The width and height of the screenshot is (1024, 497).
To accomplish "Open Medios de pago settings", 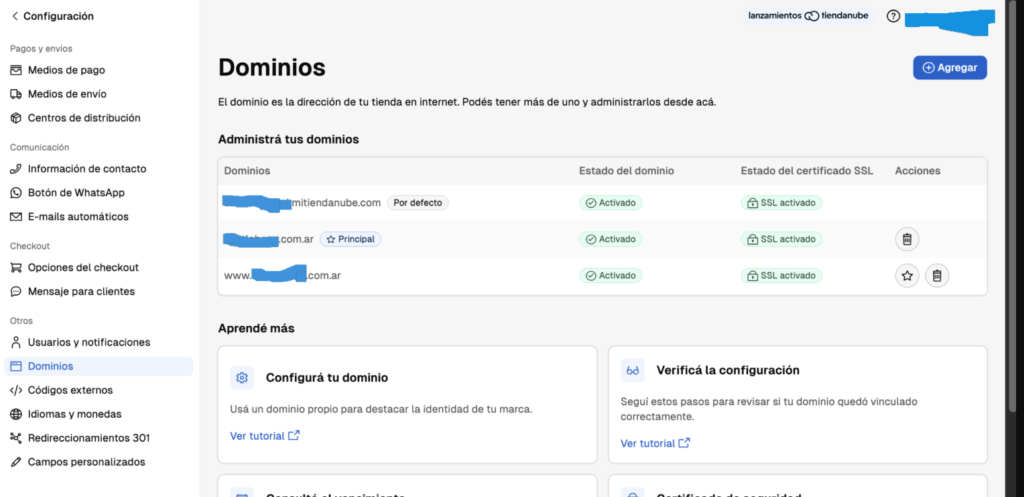I will click(66, 70).
